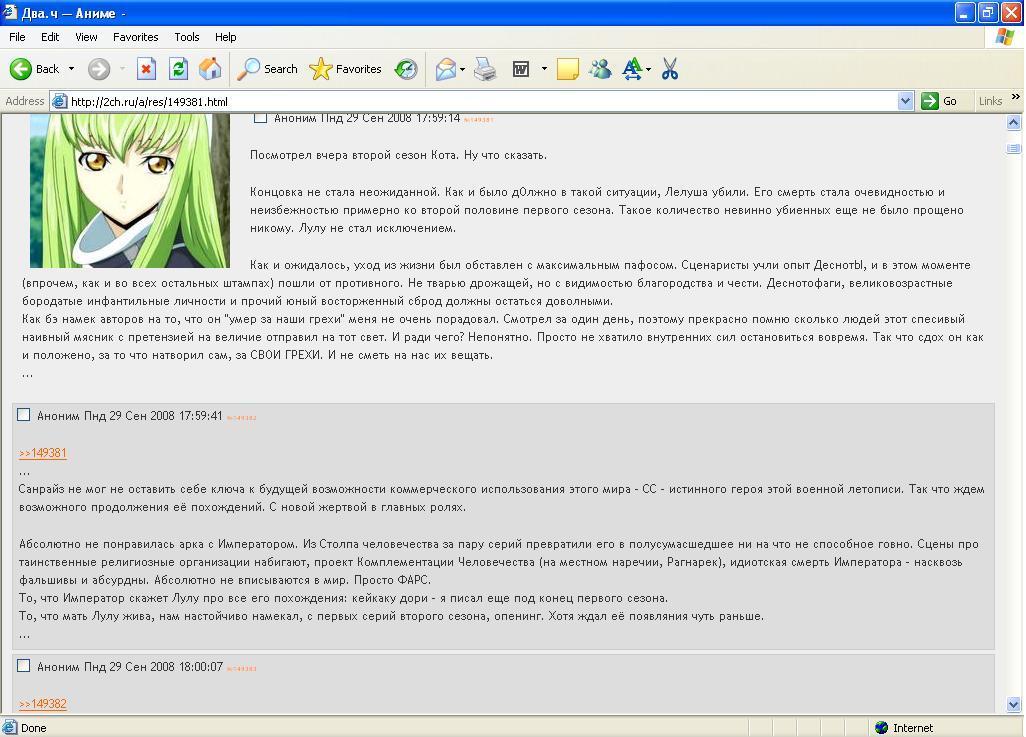Click the title bar IE page icon
This screenshot has width=1026, height=737.
pyautogui.click(x=10, y=12)
